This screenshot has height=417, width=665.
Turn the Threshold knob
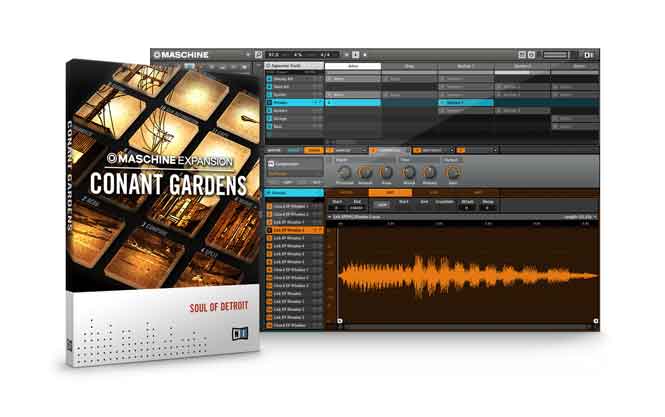pos(344,172)
